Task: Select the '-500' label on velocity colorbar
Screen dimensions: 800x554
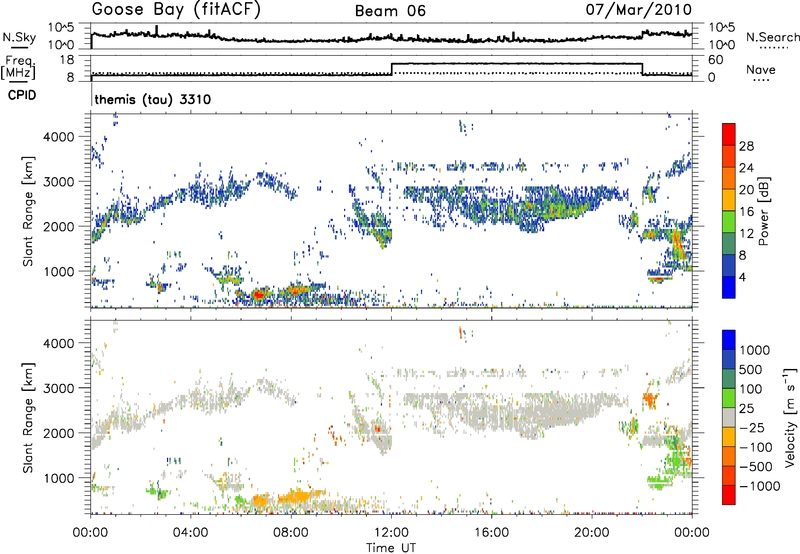Action: [756, 467]
